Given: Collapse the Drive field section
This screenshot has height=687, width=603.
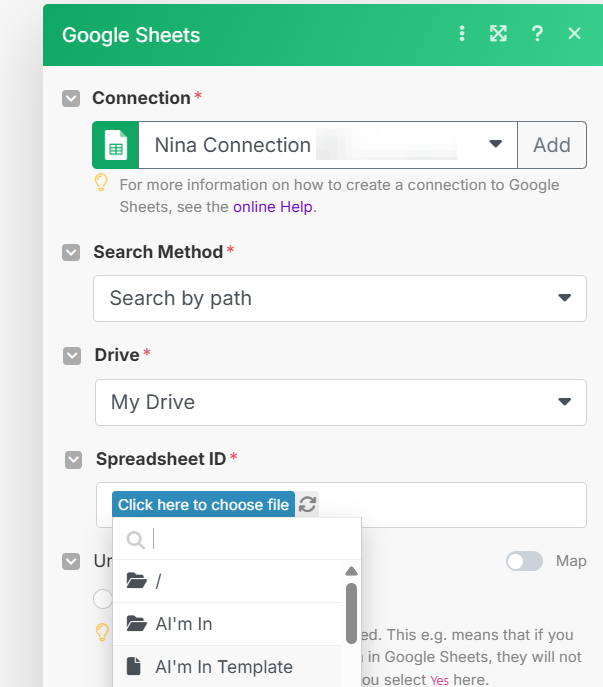Looking at the screenshot, I should coord(72,356).
